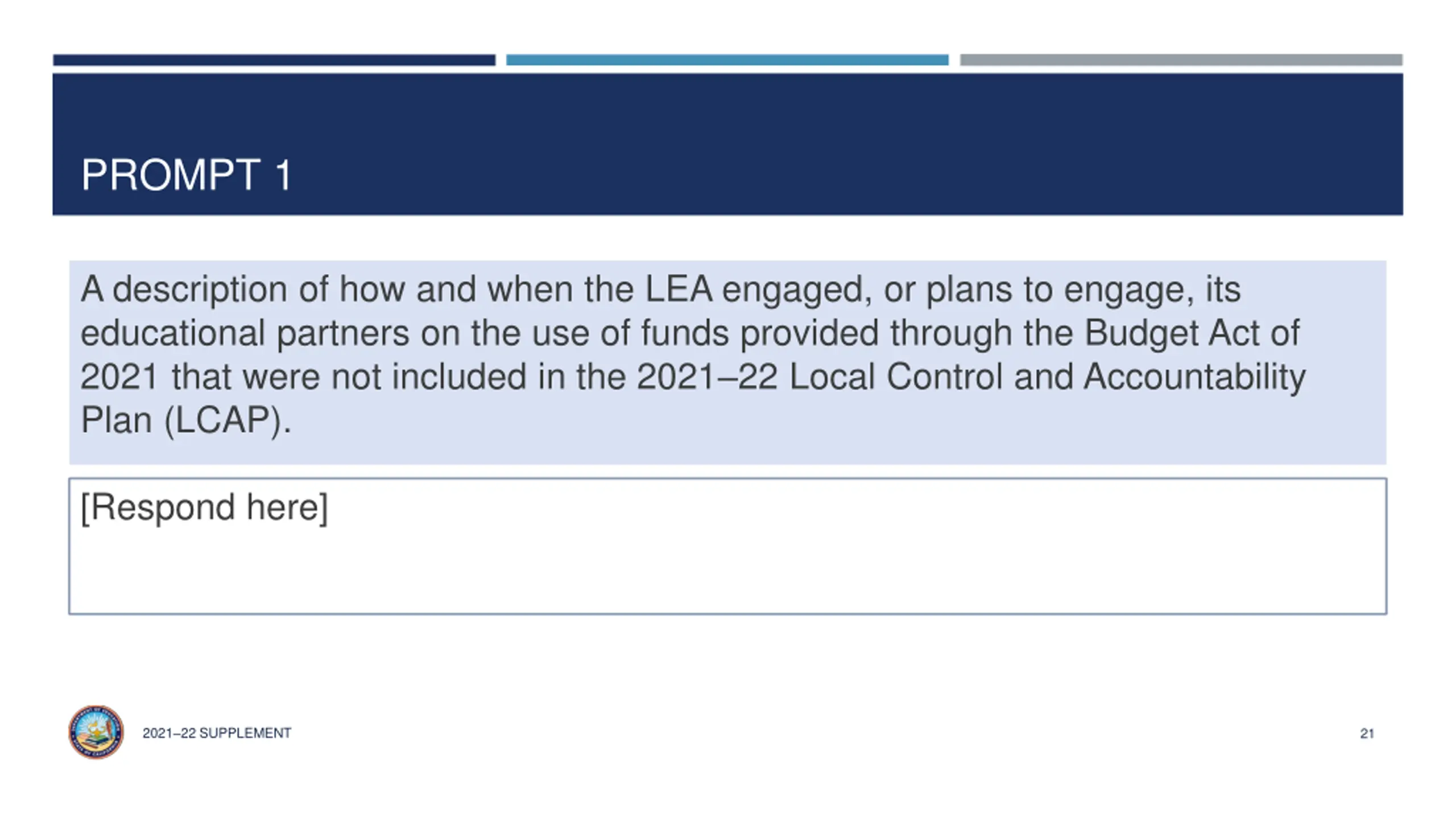Click the phrase Budget Act of
This screenshot has width=1456, height=819.
tap(1192, 333)
